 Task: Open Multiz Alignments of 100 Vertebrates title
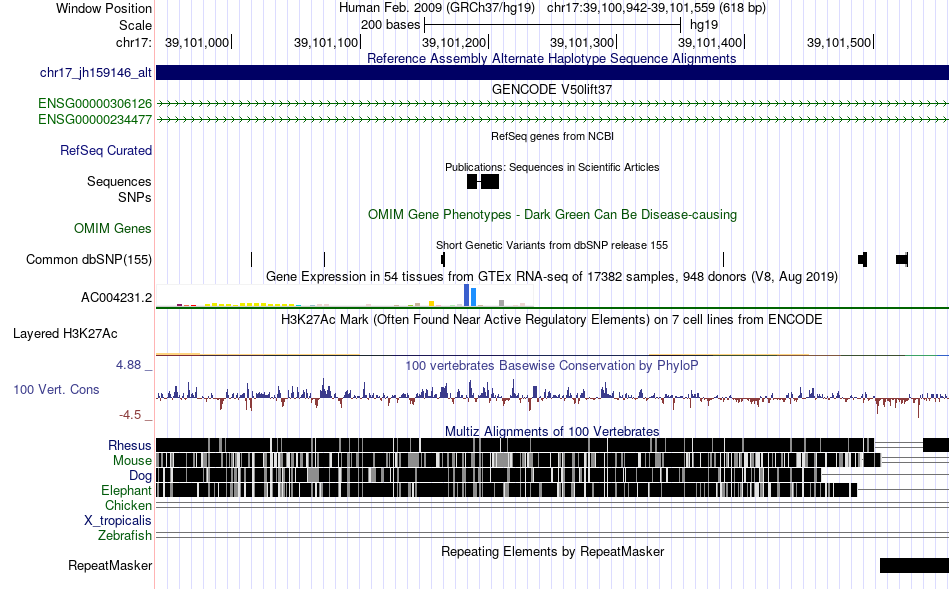click(552, 431)
